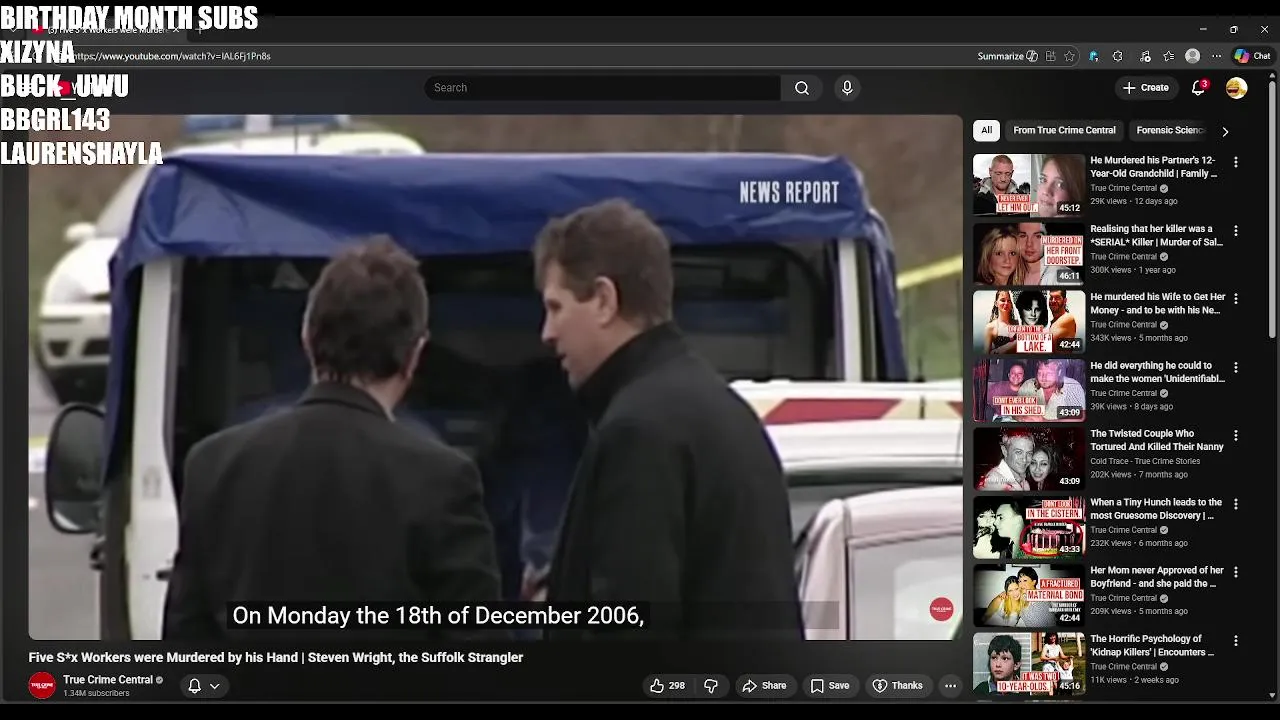
Task: Open thumbnail of Twisted Couple video
Action: click(1029, 459)
